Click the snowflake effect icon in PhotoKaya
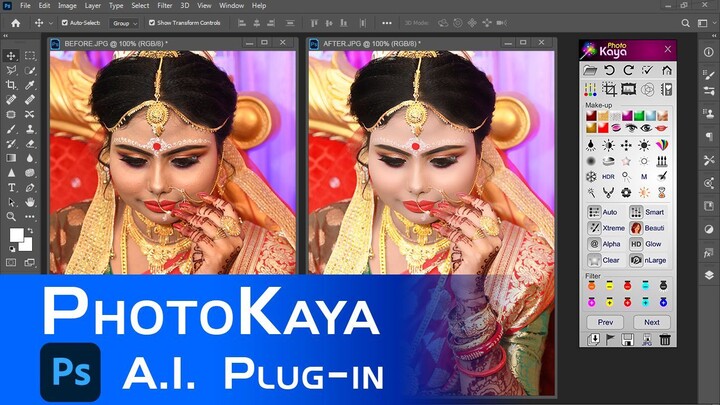Image resolution: width=720 pixels, height=405 pixels. 591,176
